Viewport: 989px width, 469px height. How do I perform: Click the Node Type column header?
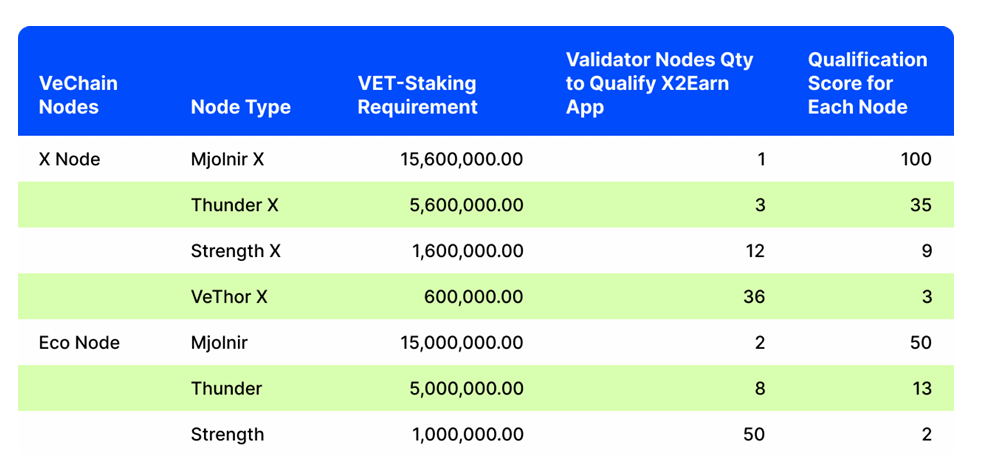click(x=241, y=107)
